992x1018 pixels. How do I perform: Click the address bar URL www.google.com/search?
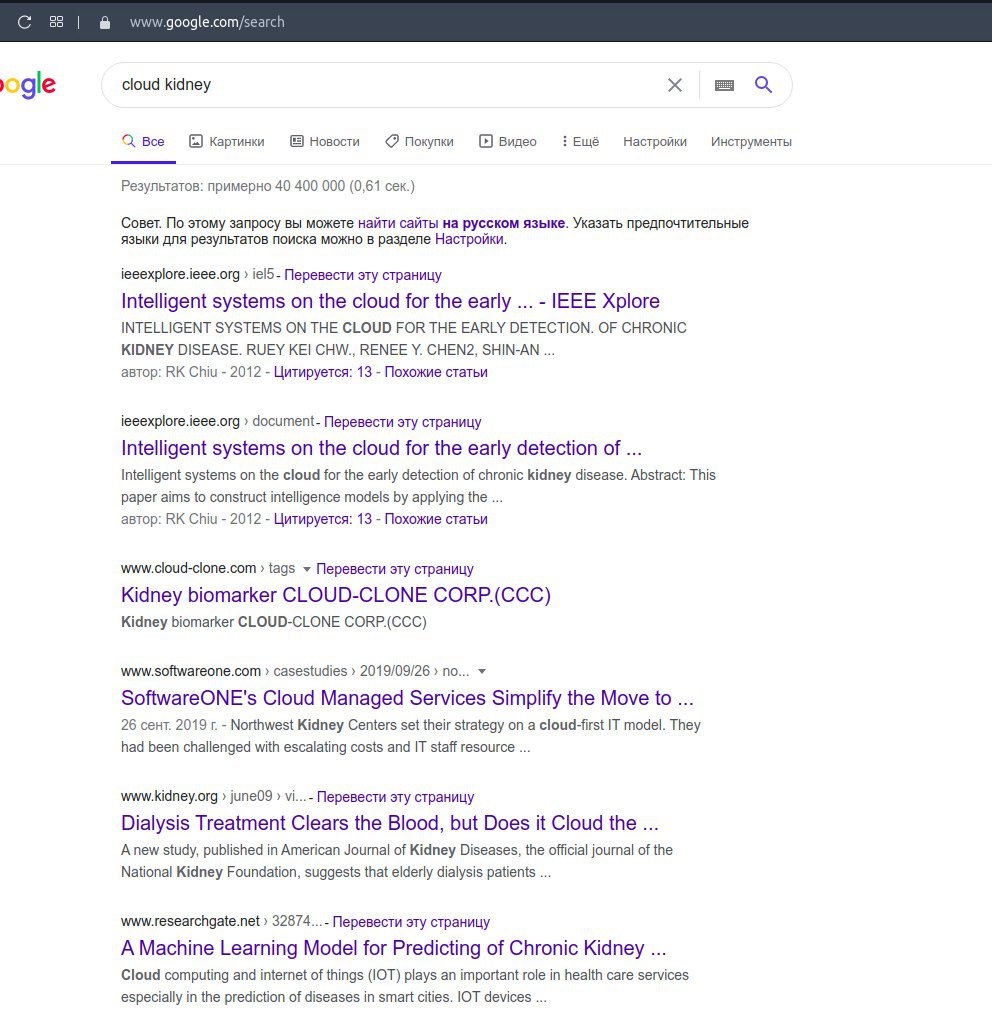(207, 22)
